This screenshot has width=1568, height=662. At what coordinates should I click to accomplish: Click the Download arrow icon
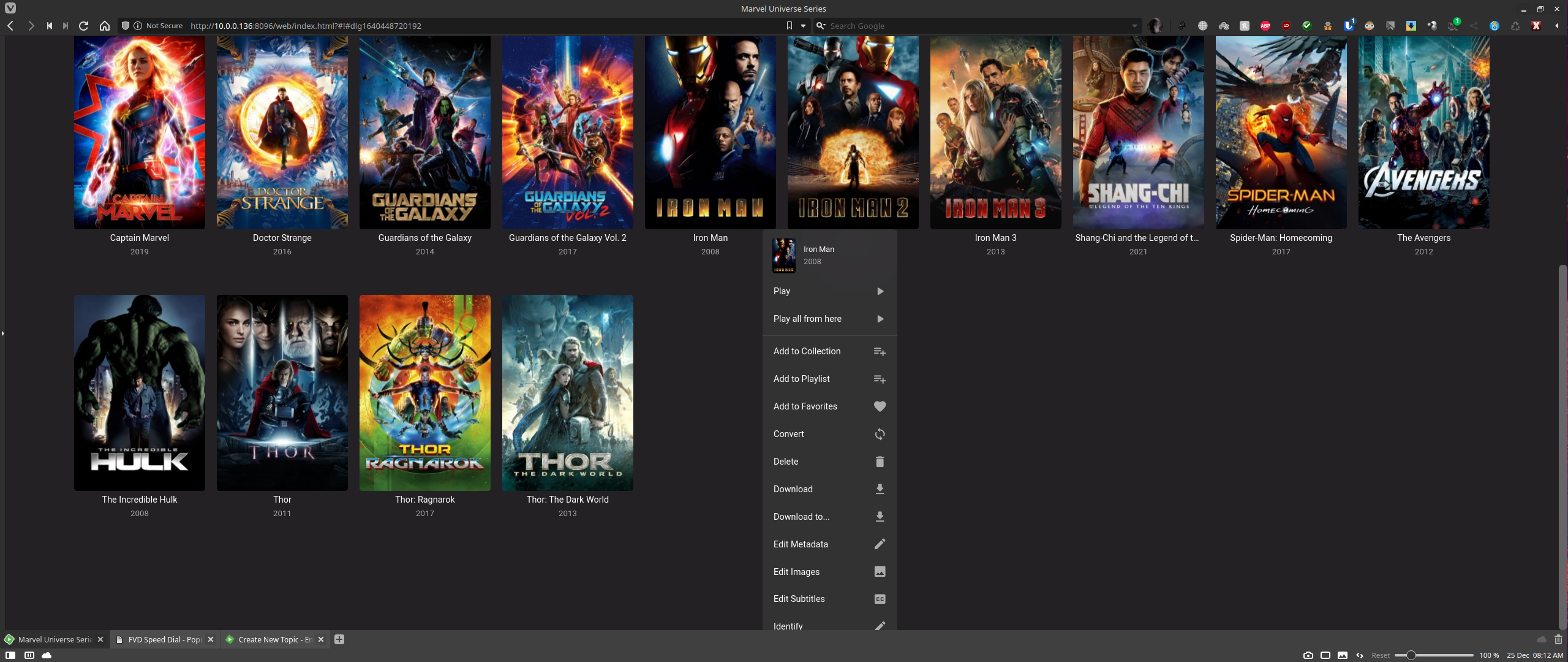(880, 489)
